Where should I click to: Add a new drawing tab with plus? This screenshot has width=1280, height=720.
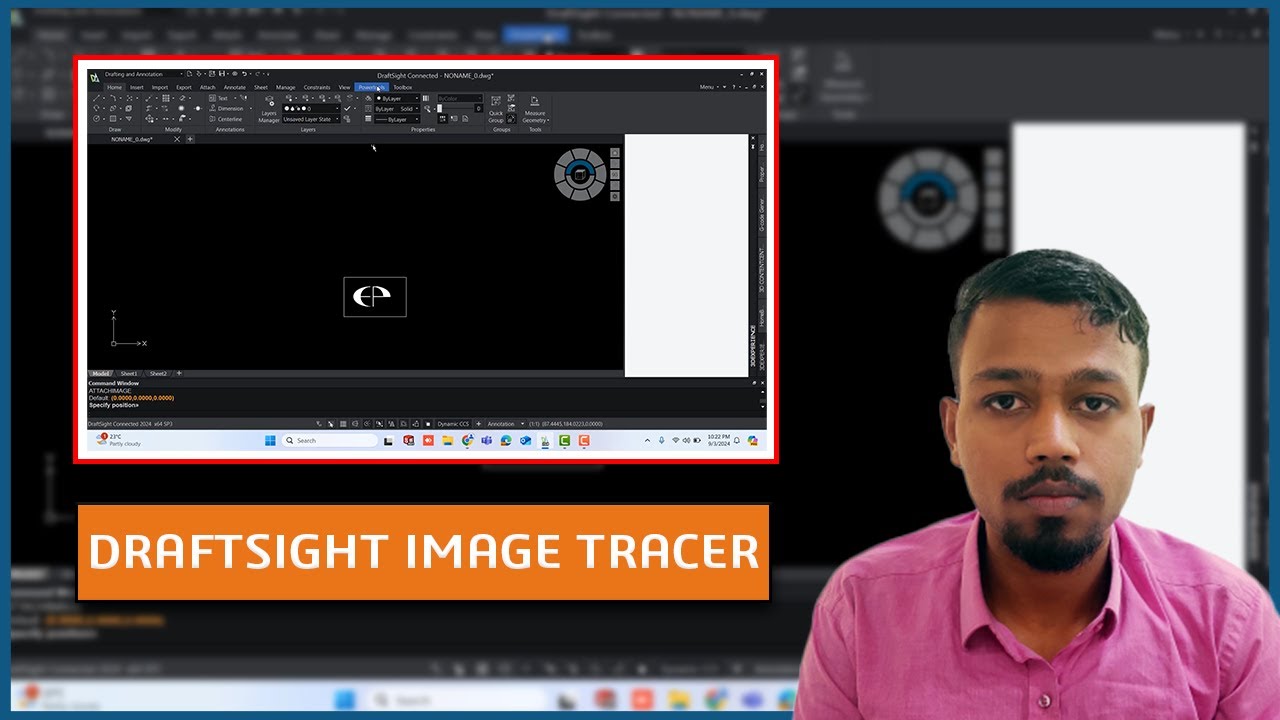coord(190,139)
